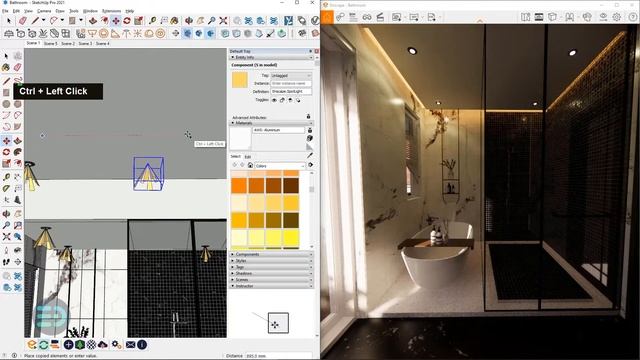Click material Details arrow beside Colors dropdown
This screenshot has width=640, height=360.
(x=311, y=165)
